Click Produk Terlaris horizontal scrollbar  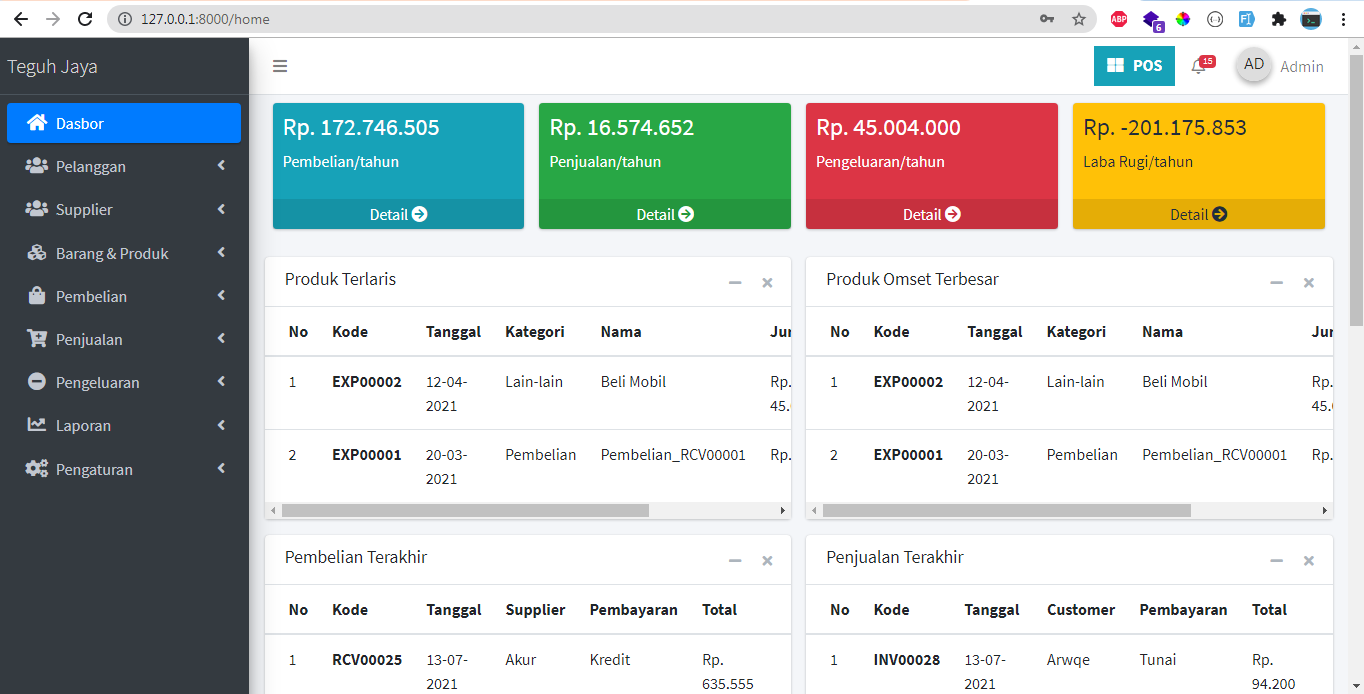pyautogui.click(x=465, y=511)
